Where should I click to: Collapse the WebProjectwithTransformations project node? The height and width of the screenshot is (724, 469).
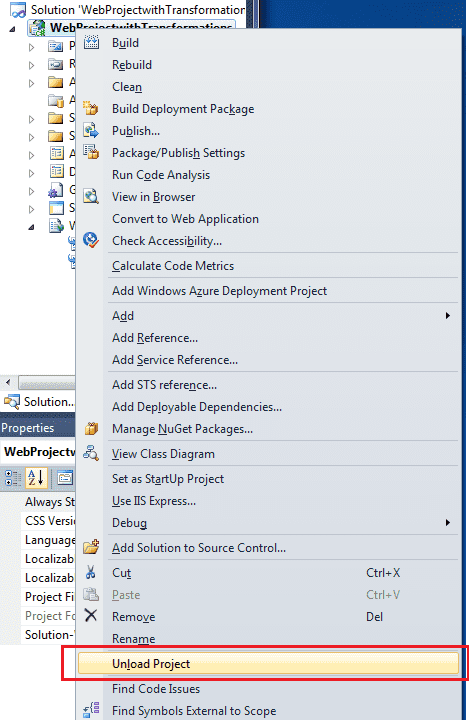click(12, 29)
